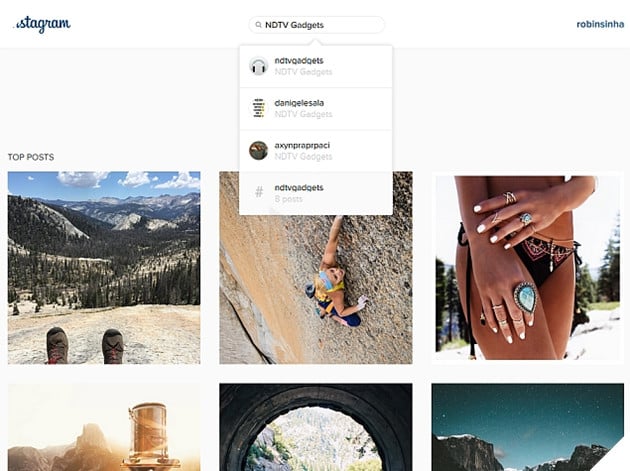Click the headphones avatar of ndtvgadgets

[x=258, y=66]
